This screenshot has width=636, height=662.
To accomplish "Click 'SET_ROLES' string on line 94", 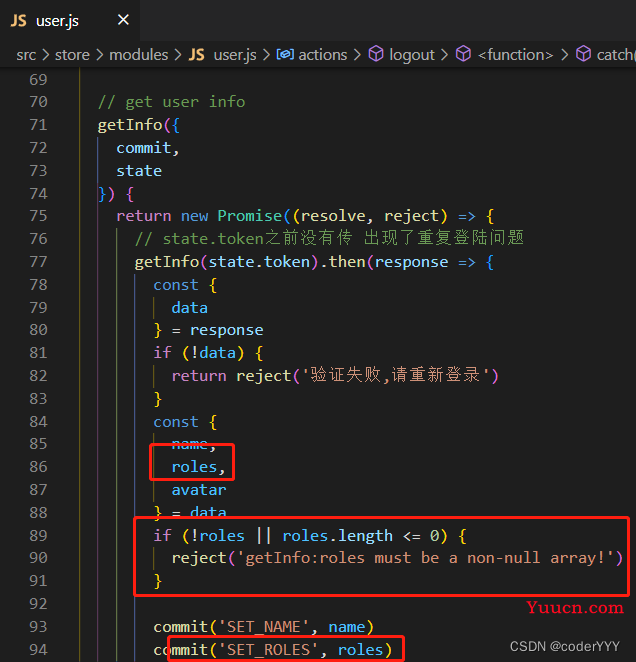I will [x=269, y=649].
